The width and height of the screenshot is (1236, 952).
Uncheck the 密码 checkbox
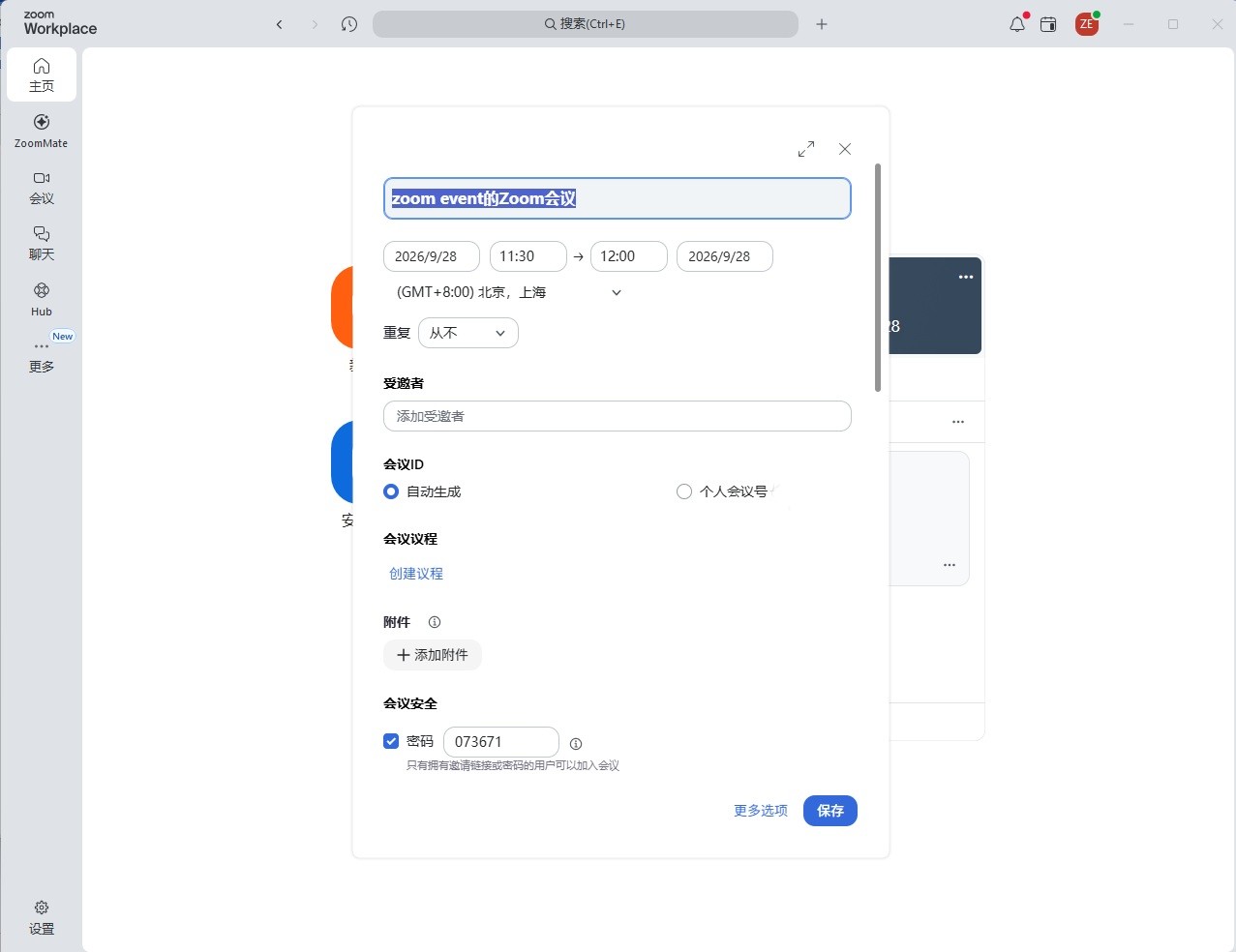click(391, 741)
